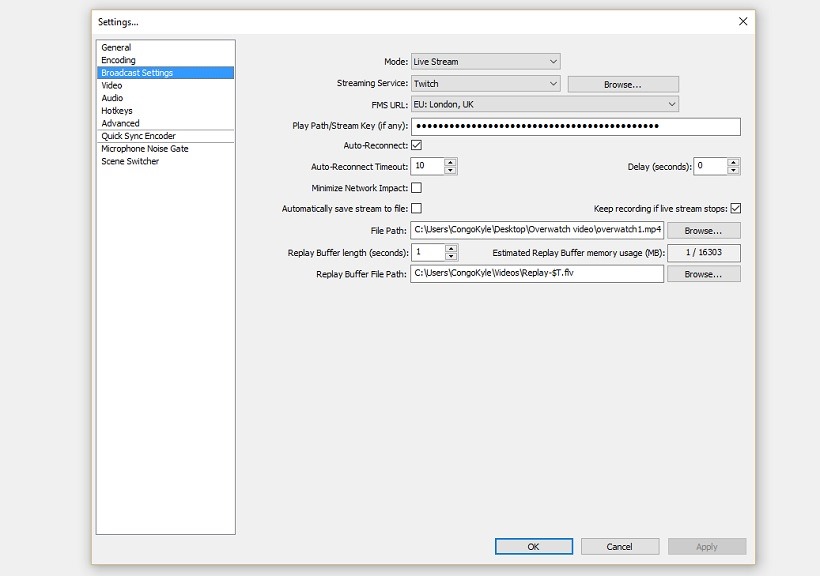Image resolution: width=820 pixels, height=576 pixels.
Task: Click the Play Path/Stream Key field
Action: (575, 126)
